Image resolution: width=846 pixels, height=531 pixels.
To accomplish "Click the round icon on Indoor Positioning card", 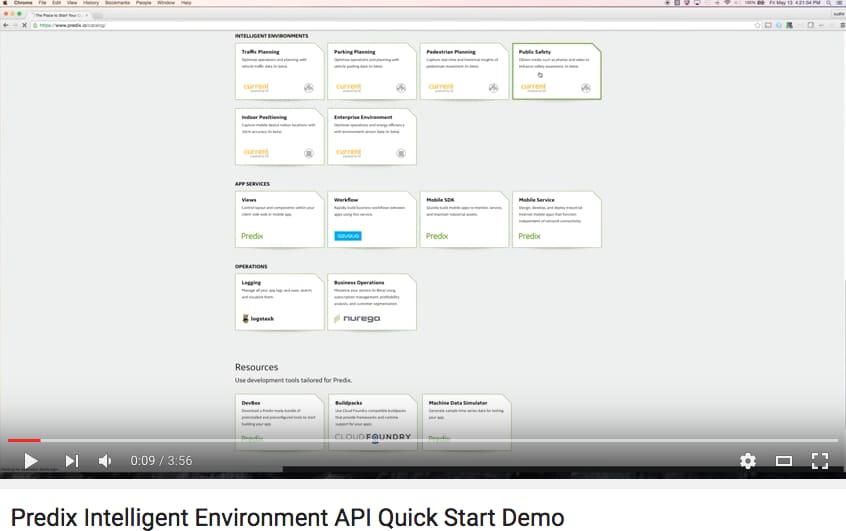I will click(309, 153).
